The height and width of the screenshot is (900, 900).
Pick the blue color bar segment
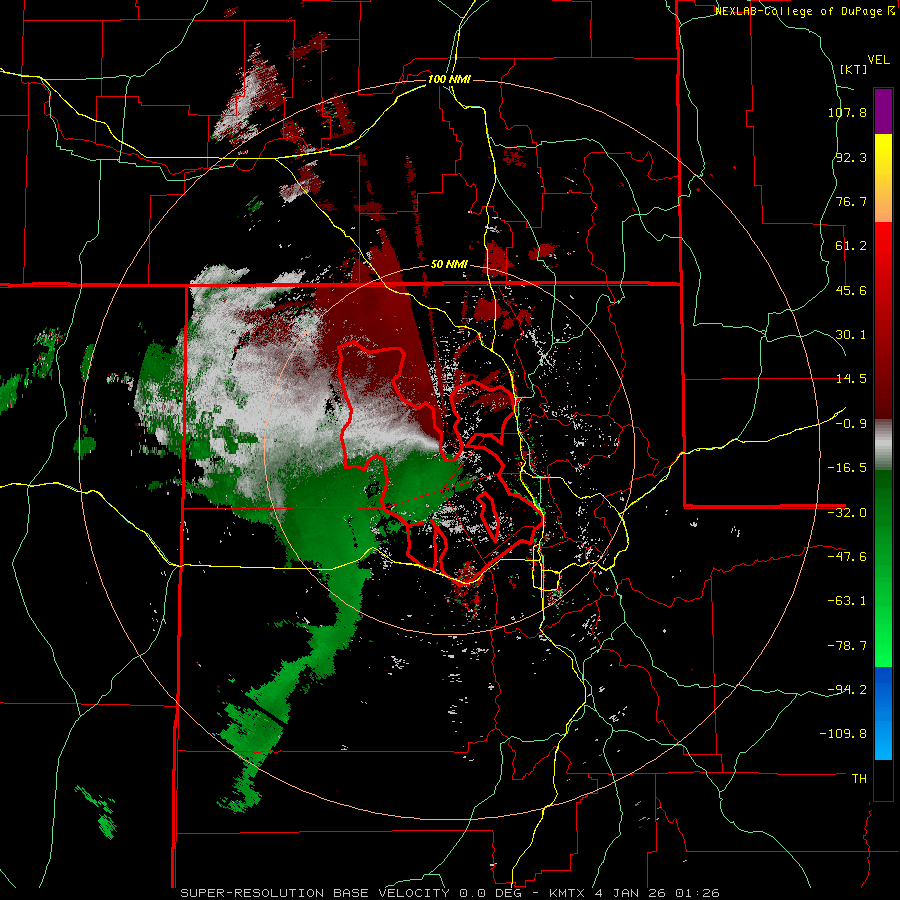883,713
